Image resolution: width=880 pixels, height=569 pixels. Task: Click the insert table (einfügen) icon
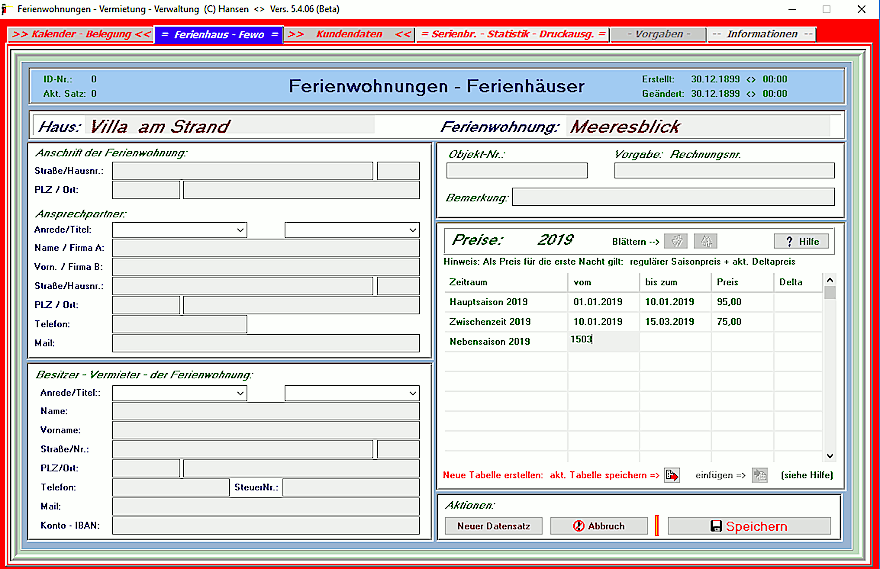759,475
